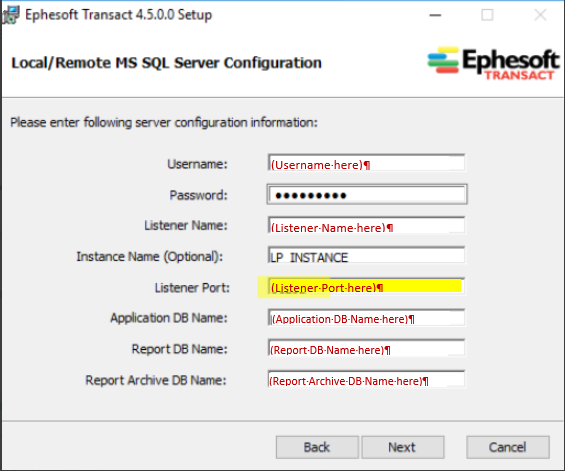Click the 'Report Archive DB Name:' label

pyautogui.click(x=156, y=380)
